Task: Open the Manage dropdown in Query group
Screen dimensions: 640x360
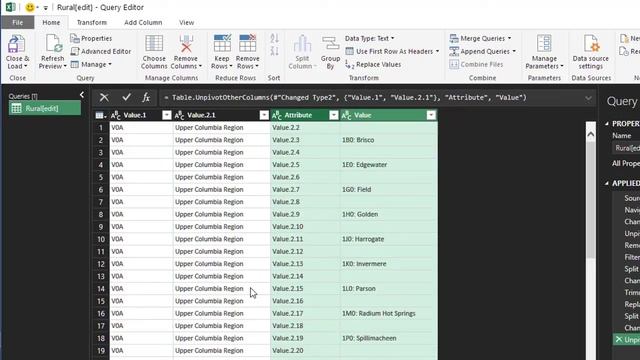Action: 91,64
